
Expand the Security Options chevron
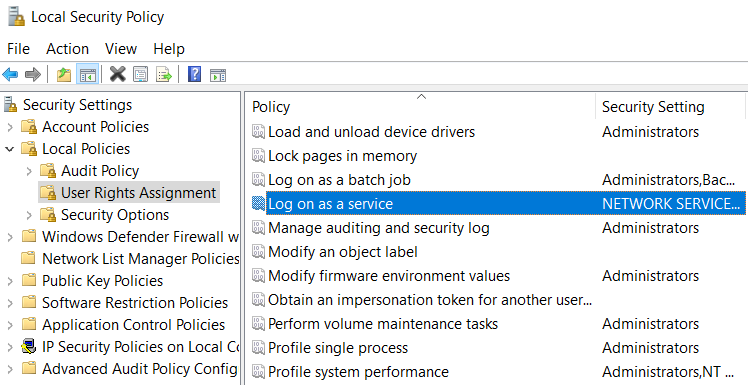[29, 215]
